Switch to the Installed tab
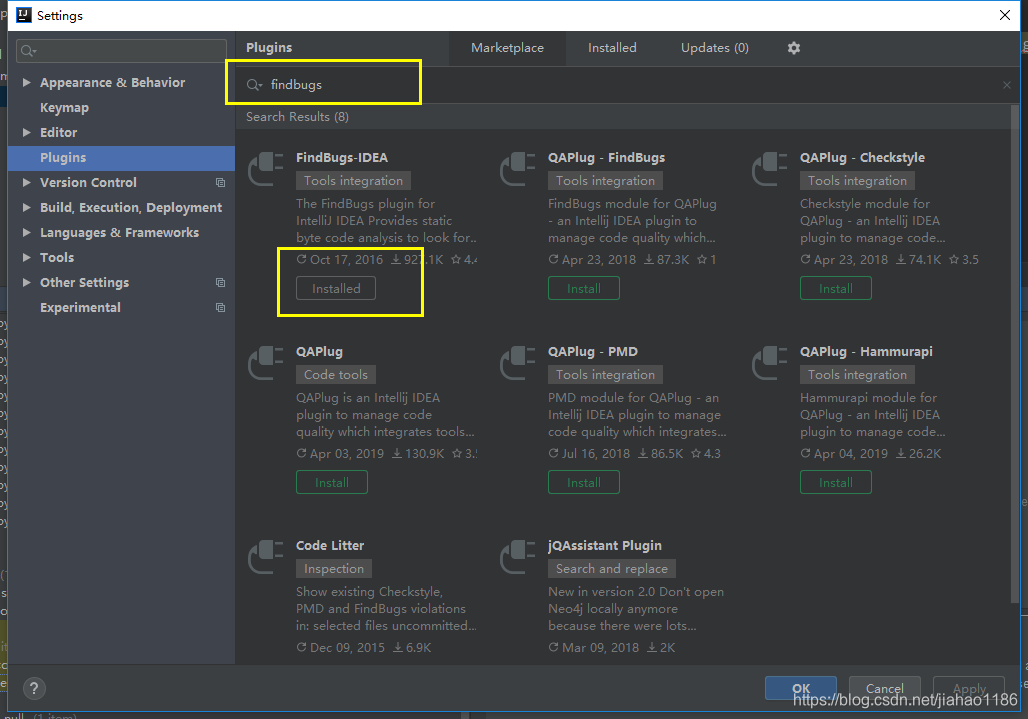The image size is (1028, 719). point(611,47)
